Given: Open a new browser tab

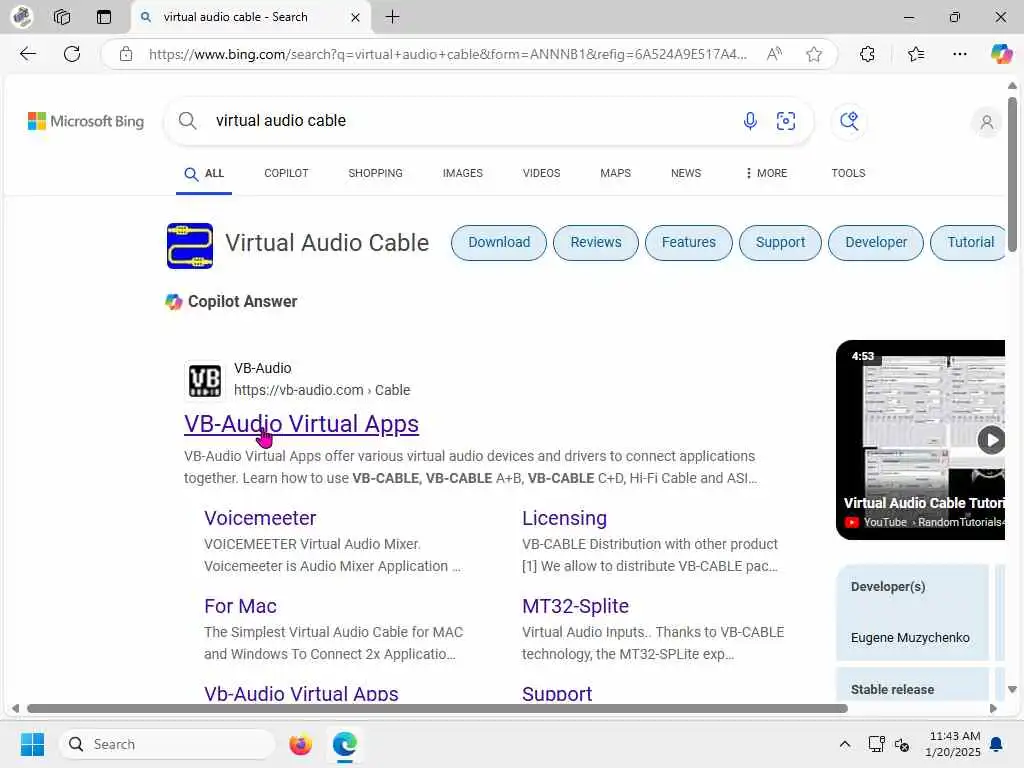Looking at the screenshot, I should (x=392, y=17).
